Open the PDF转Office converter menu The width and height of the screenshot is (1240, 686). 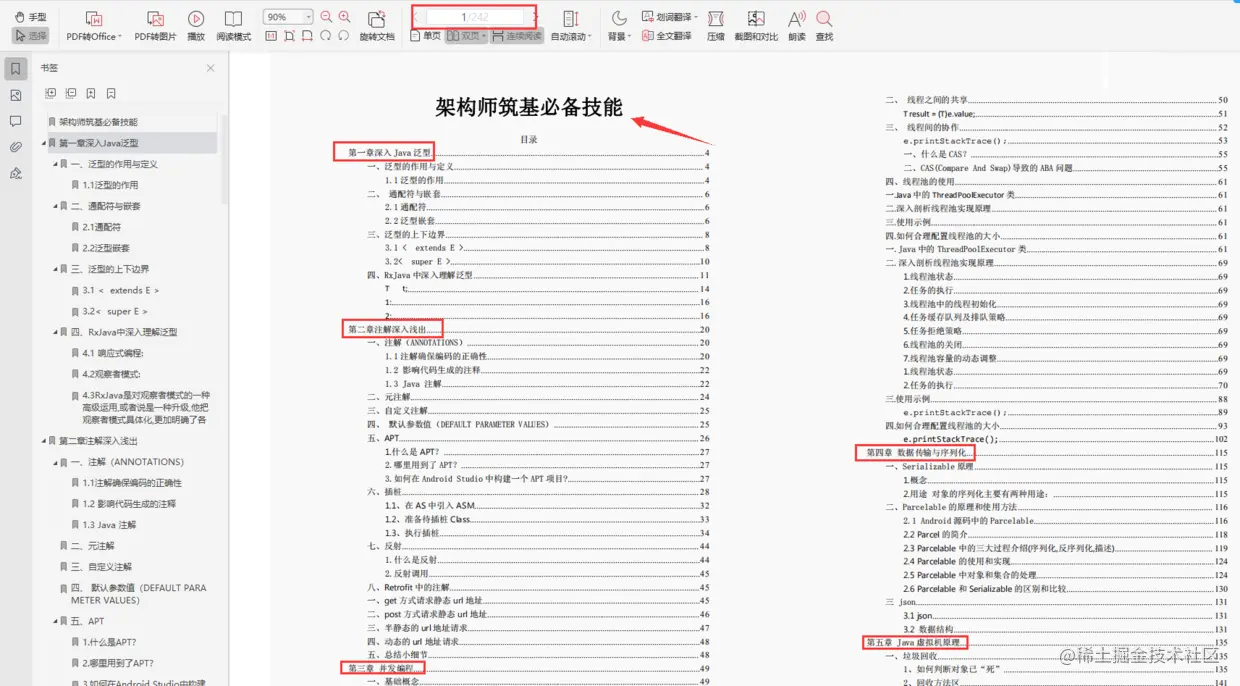93,26
